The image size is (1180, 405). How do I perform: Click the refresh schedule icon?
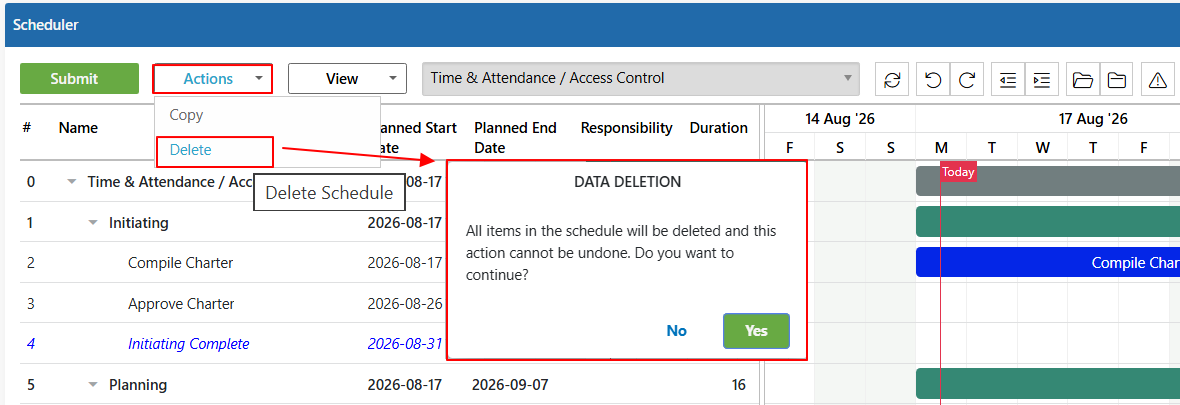[x=893, y=79]
